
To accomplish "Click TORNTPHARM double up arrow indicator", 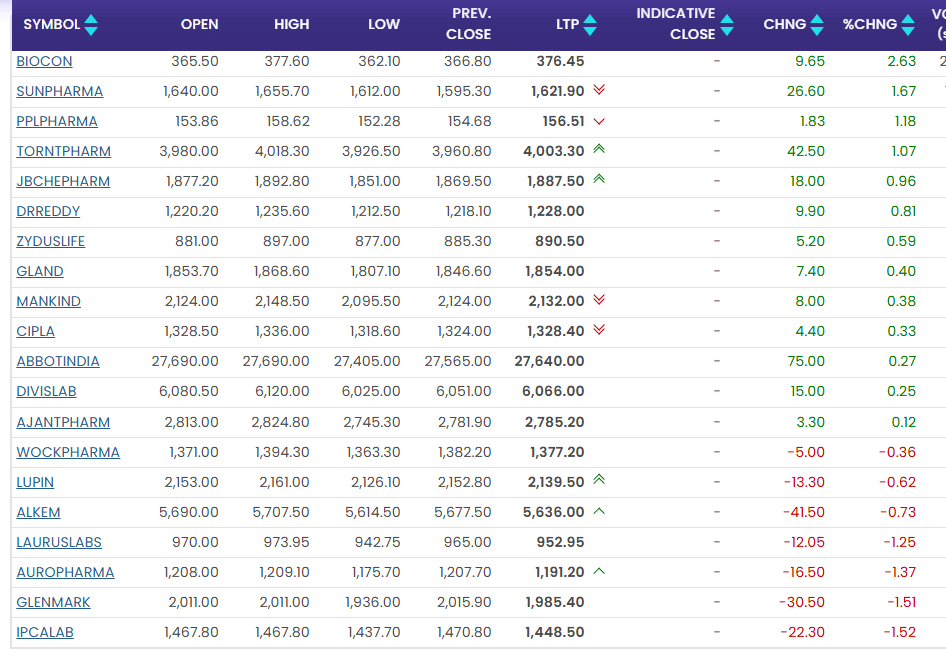I will (599, 150).
